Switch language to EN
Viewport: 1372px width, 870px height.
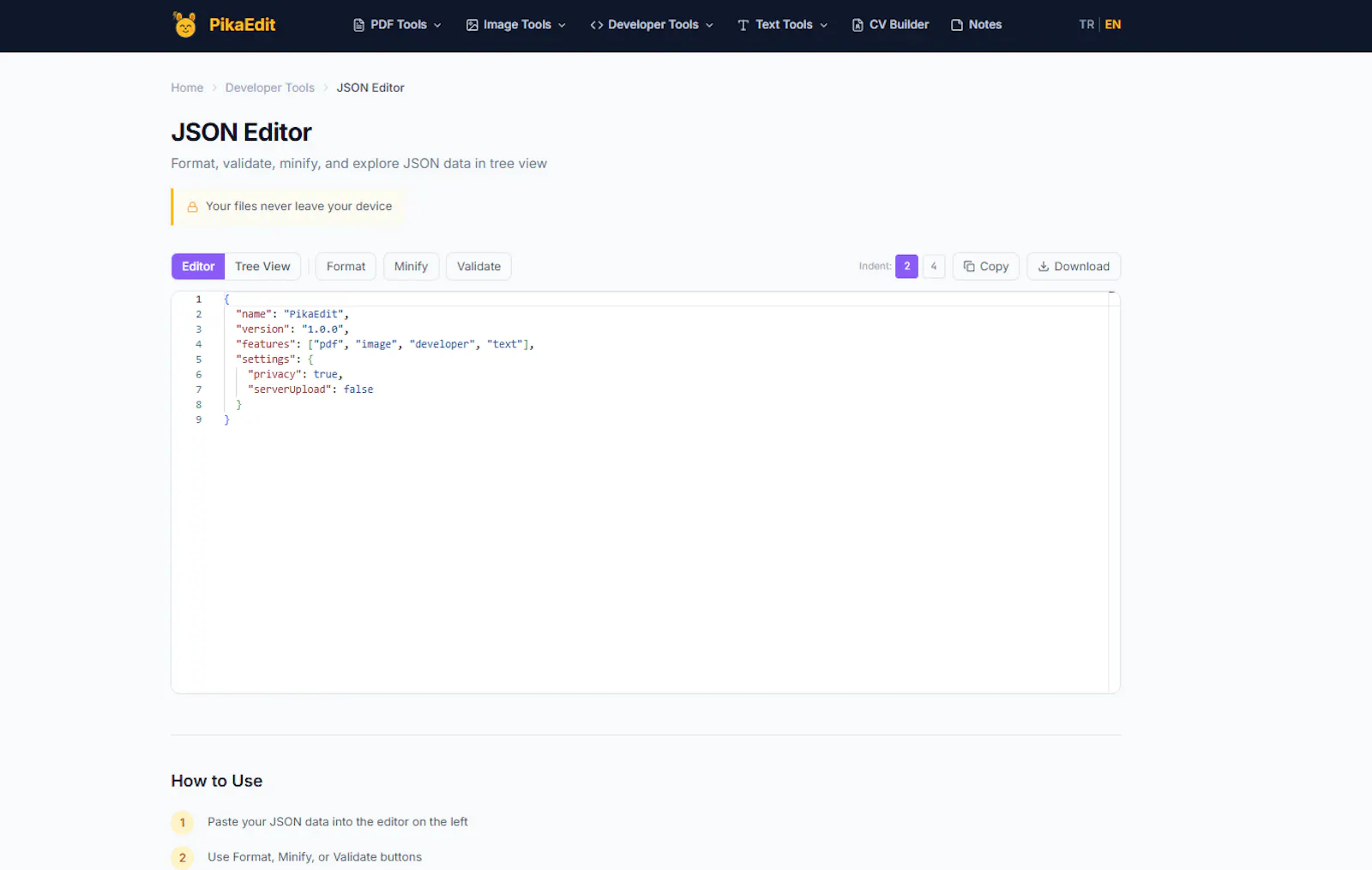1113,24
